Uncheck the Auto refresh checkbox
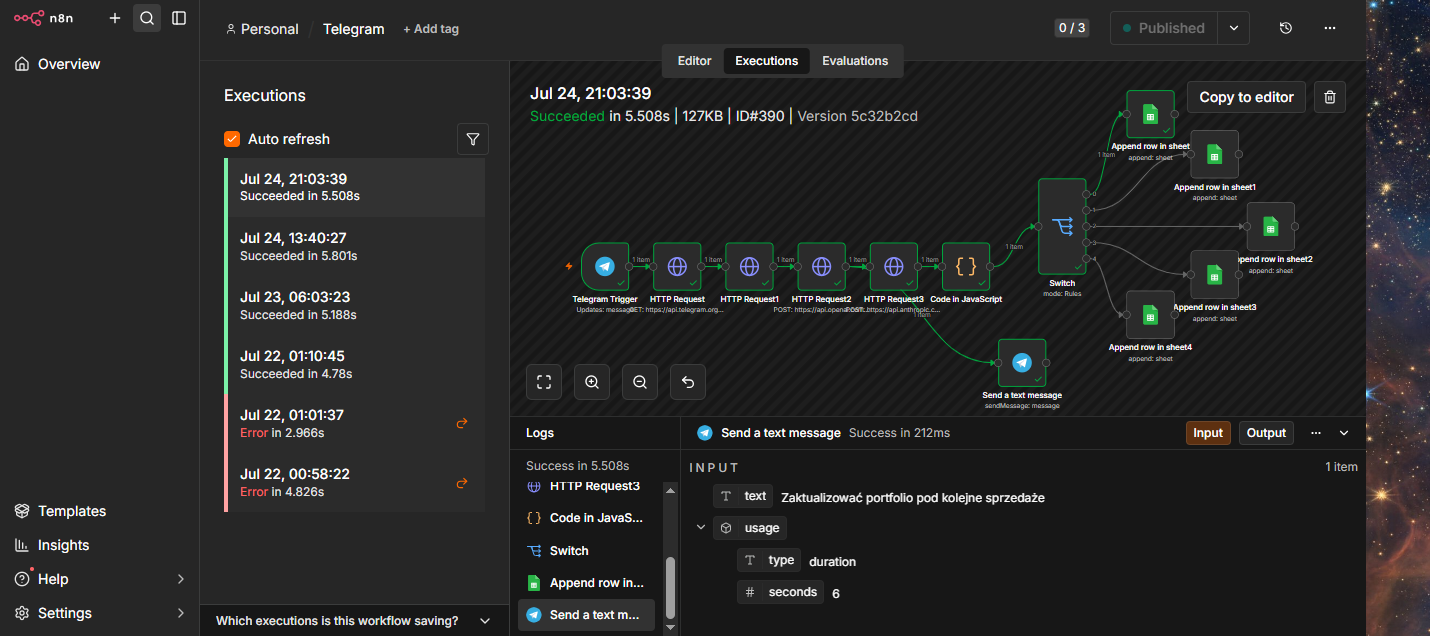1430x636 pixels. point(232,139)
